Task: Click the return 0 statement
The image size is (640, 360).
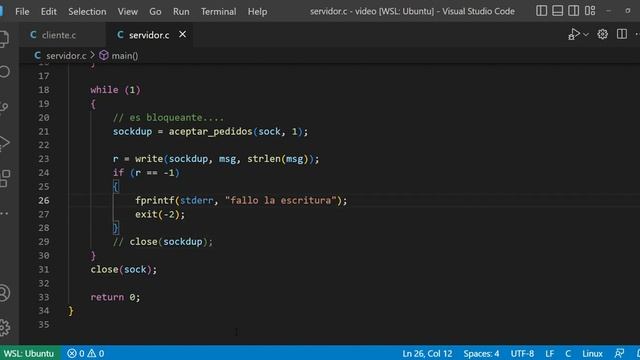Action: point(115,297)
